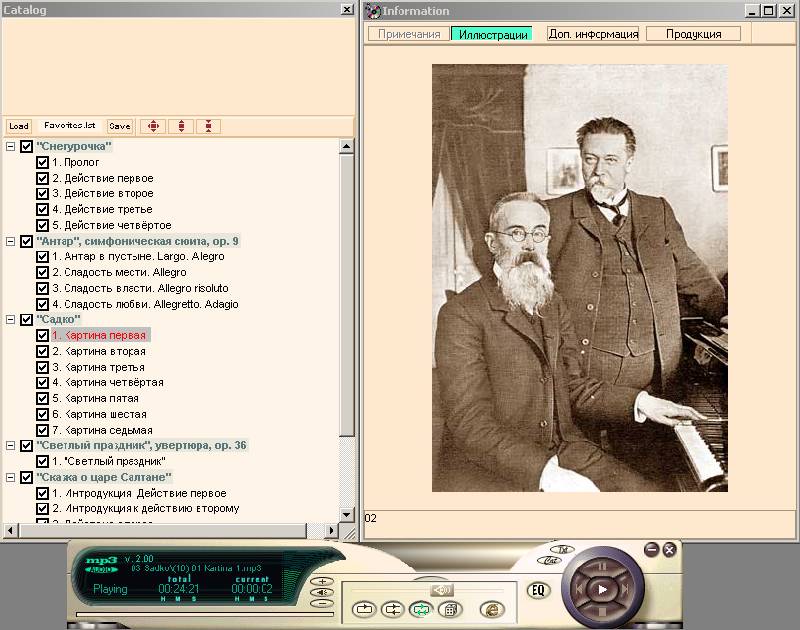Screen dimensions: 800x630
Task: Select track "6. Картина шестая"
Action: [99, 414]
